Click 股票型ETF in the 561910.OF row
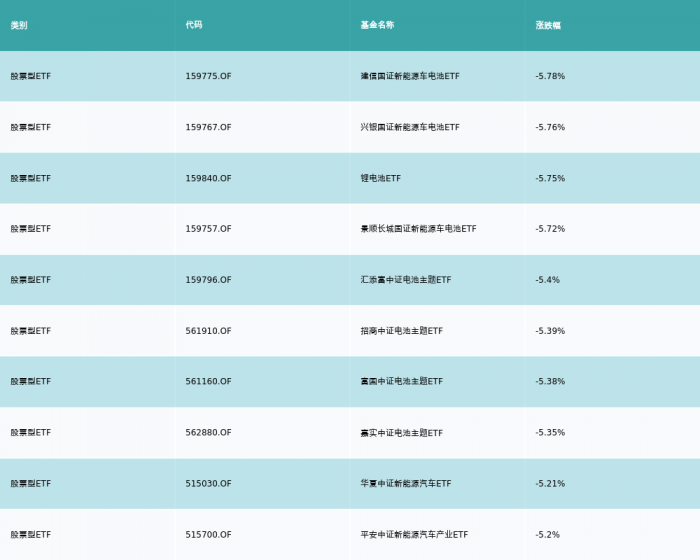 [x=31, y=331]
